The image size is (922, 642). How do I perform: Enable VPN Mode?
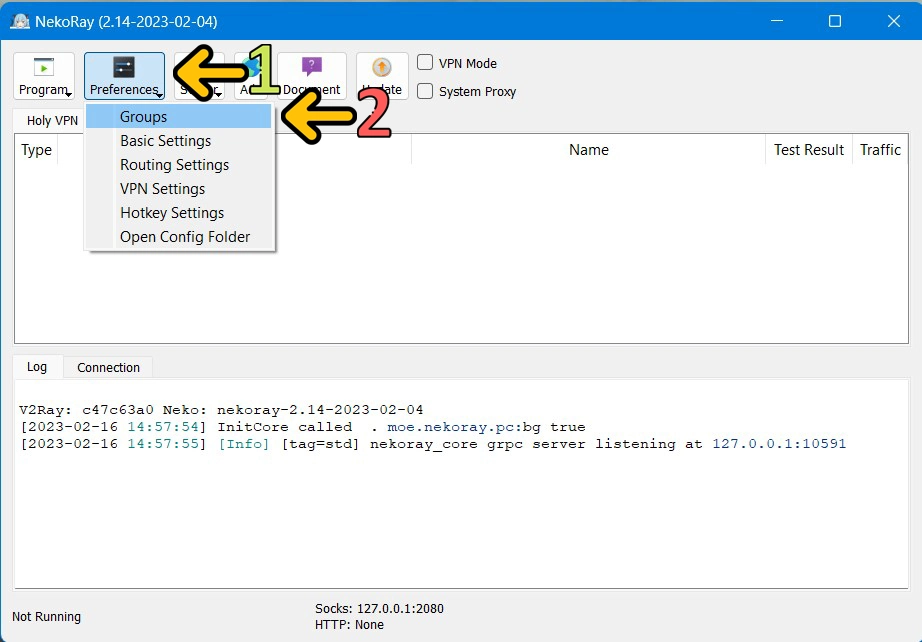[423, 62]
